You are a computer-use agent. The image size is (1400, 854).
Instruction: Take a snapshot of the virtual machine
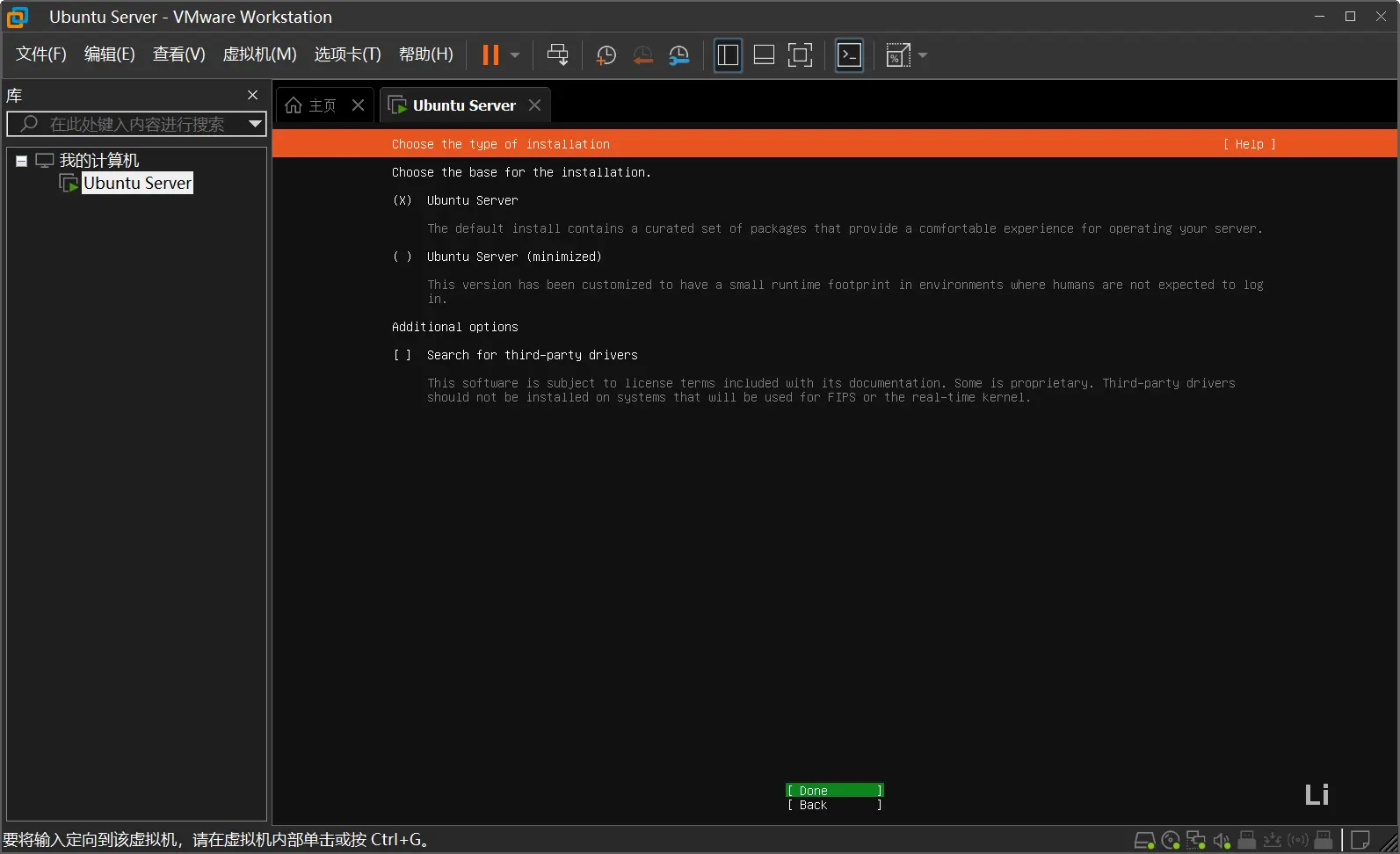coord(606,55)
